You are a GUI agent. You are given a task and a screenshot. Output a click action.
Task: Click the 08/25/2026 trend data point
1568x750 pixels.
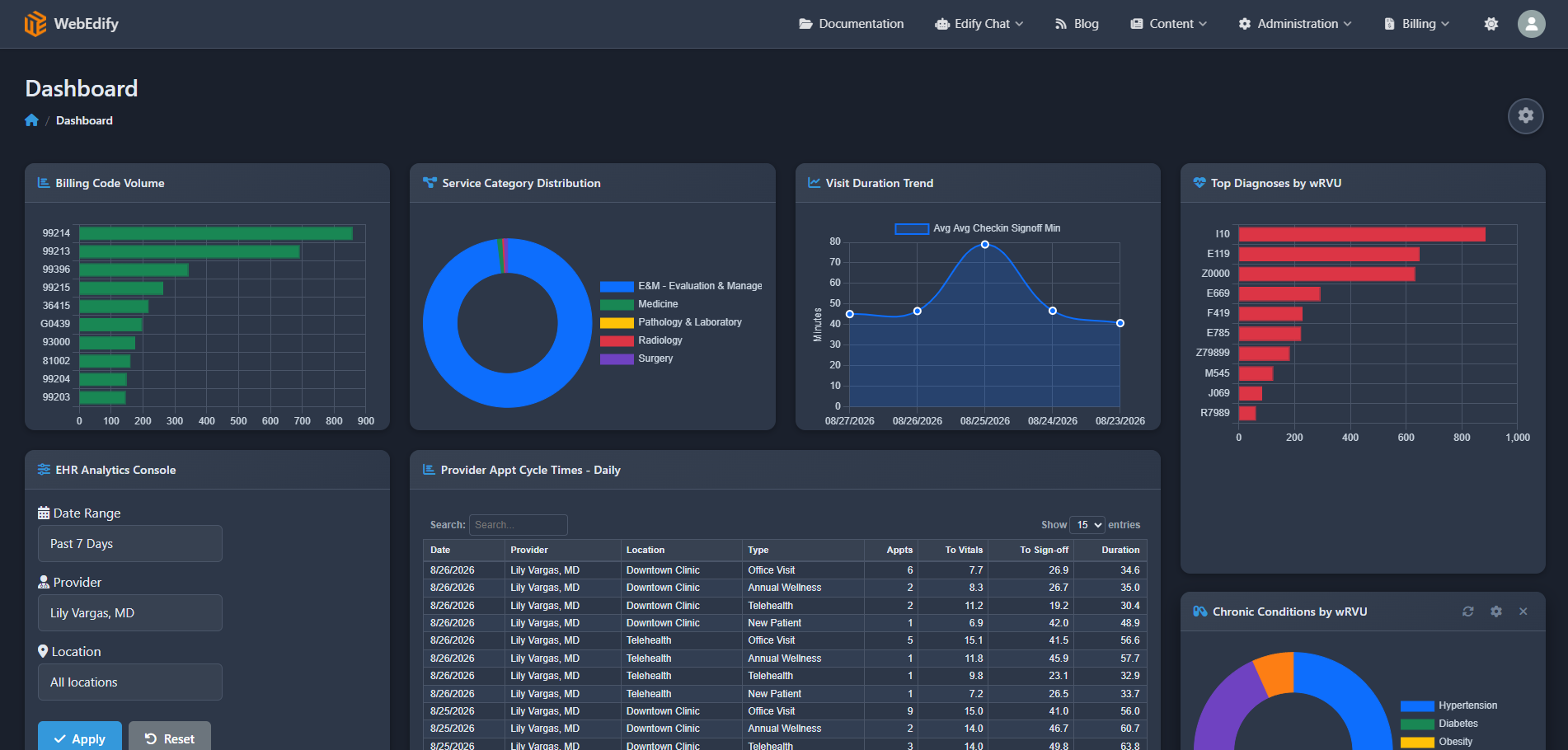tap(984, 245)
